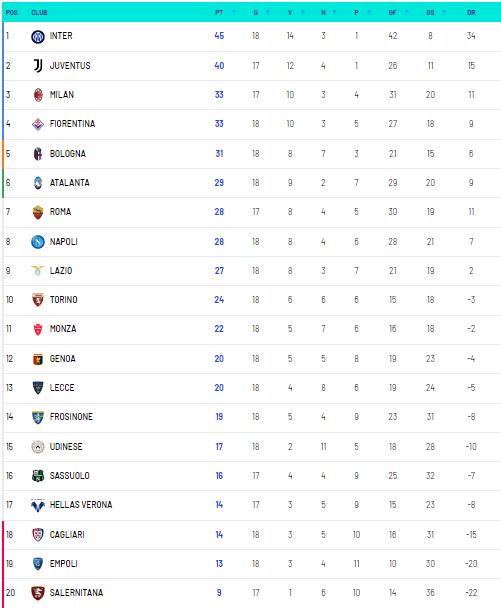501x608 pixels.
Task: Sort table by PT column arrow
Action: tap(234, 12)
